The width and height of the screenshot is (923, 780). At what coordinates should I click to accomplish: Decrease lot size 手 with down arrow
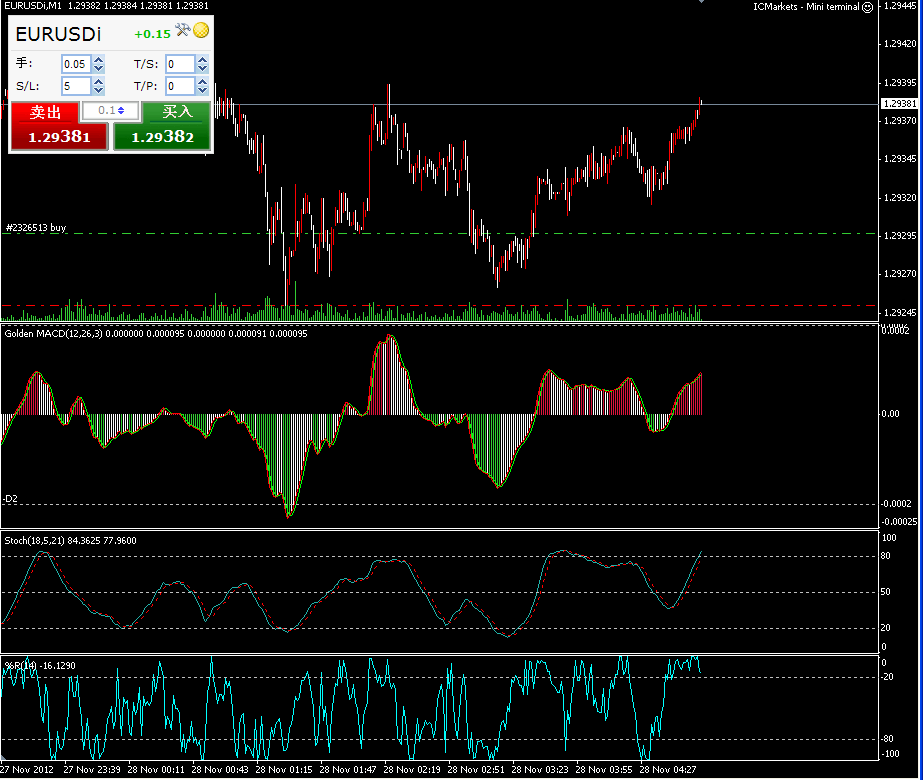[x=99, y=68]
